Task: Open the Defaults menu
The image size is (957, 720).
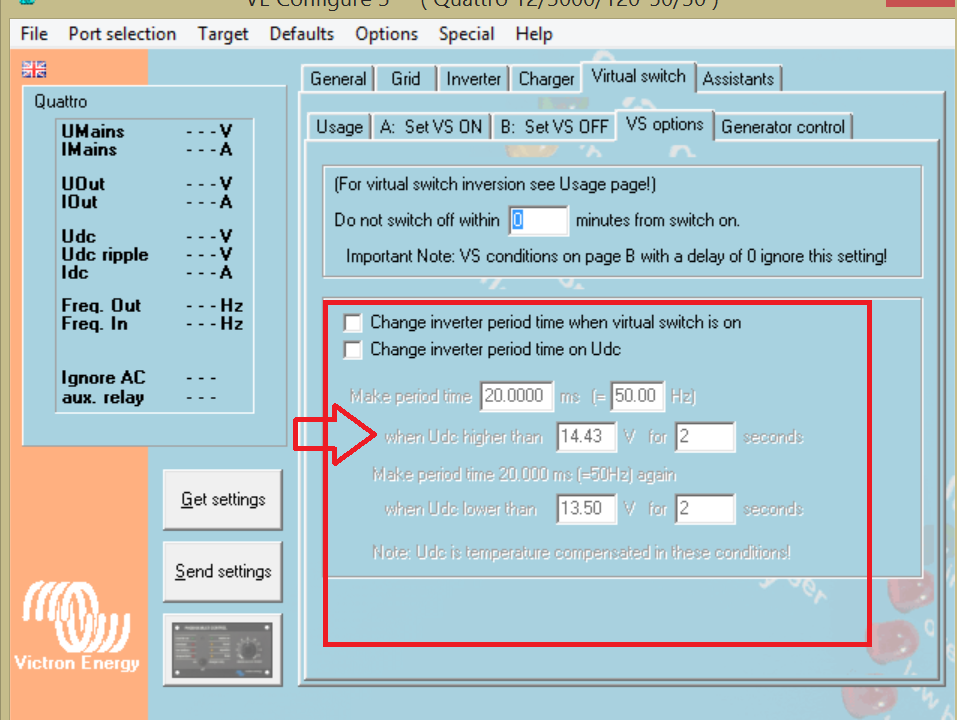Action: tap(302, 34)
